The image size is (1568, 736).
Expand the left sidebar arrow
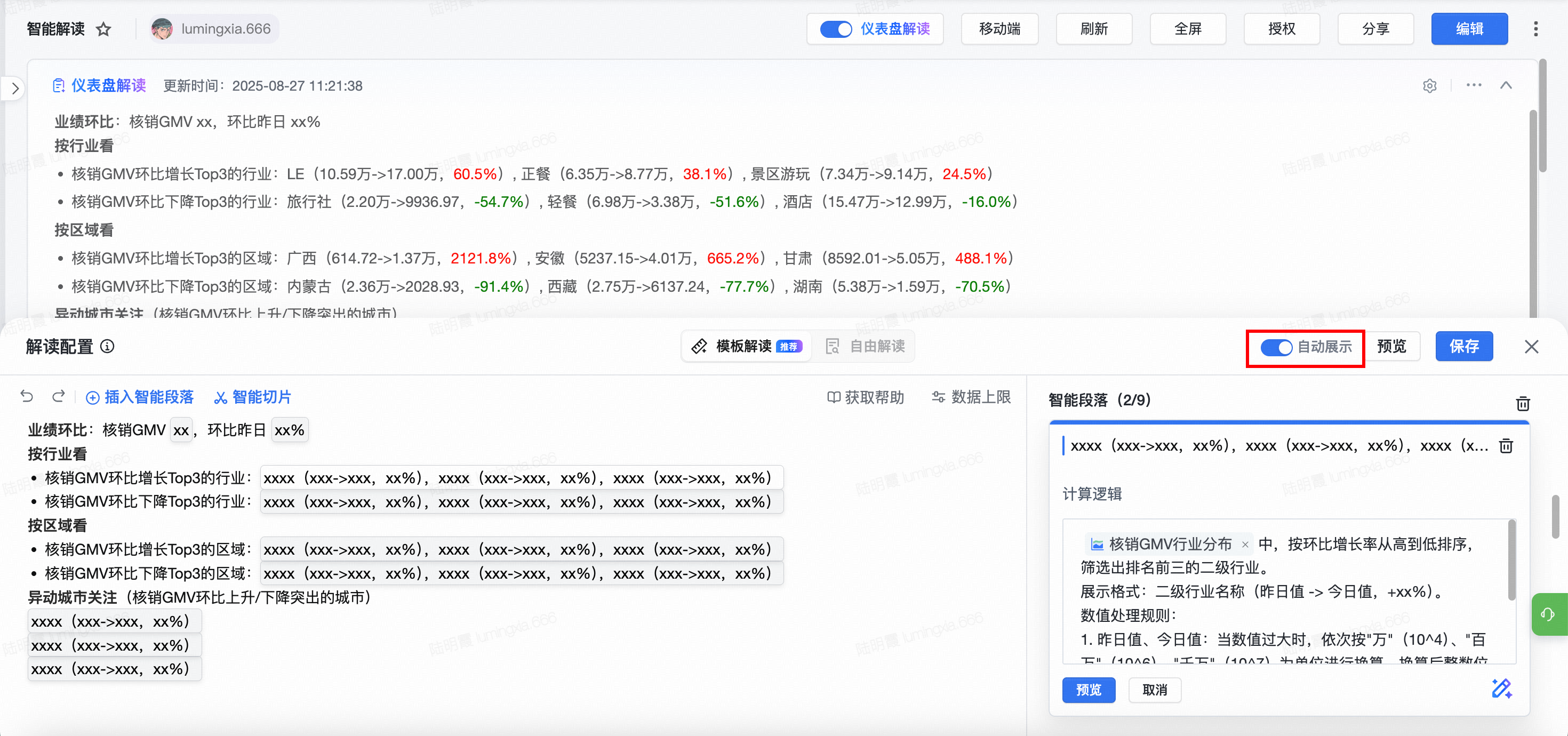[15, 89]
